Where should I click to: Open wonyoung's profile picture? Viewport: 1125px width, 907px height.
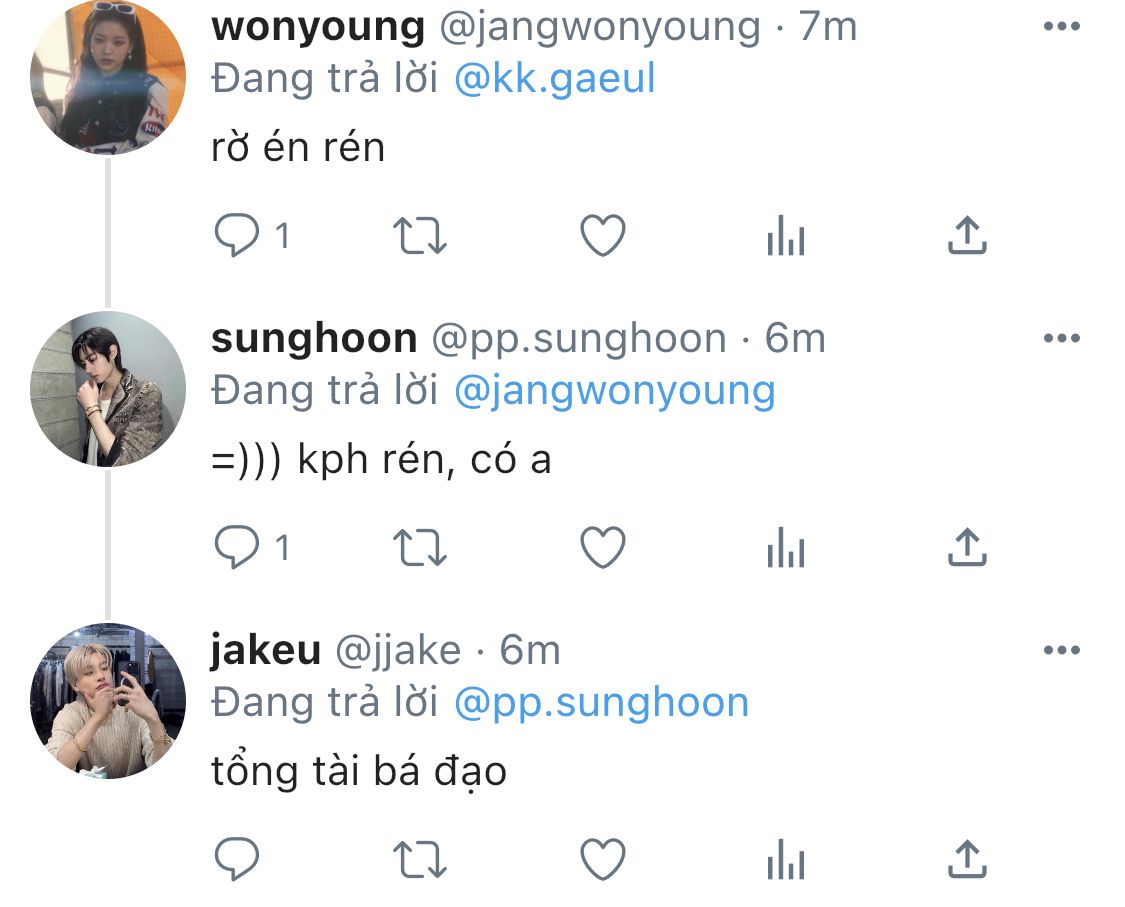click(108, 77)
